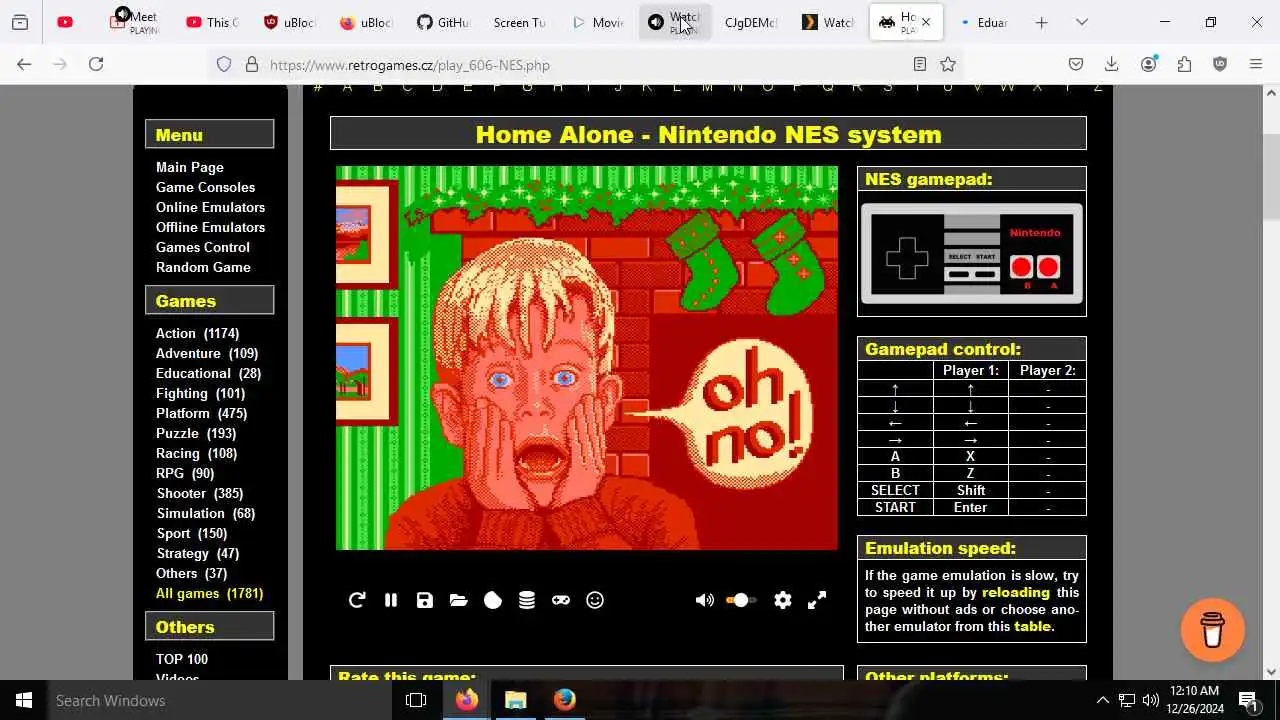This screenshot has width=1280, height=720.
Task: List all tabs dropdown arrow
Action: click(x=1081, y=22)
